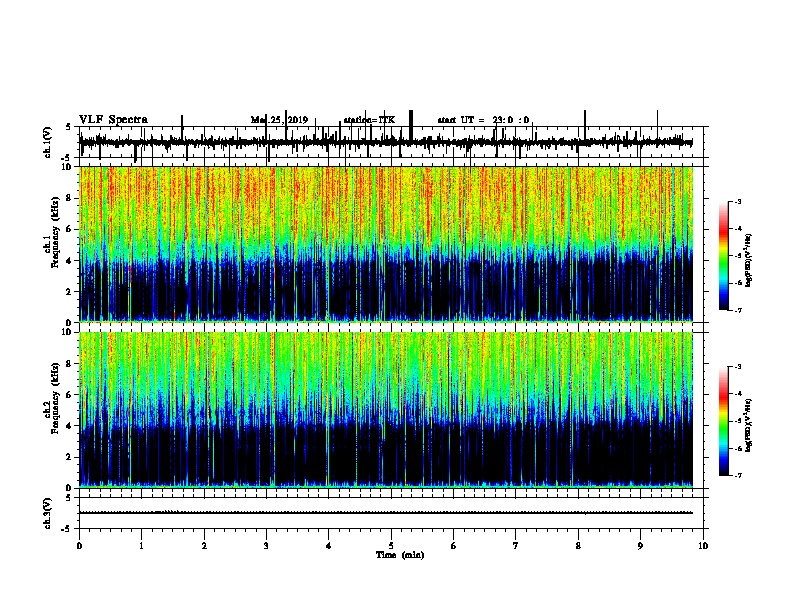The height and width of the screenshot is (612, 792).
Task: Click the '6' tick on the Time axis
Action: click(453, 546)
